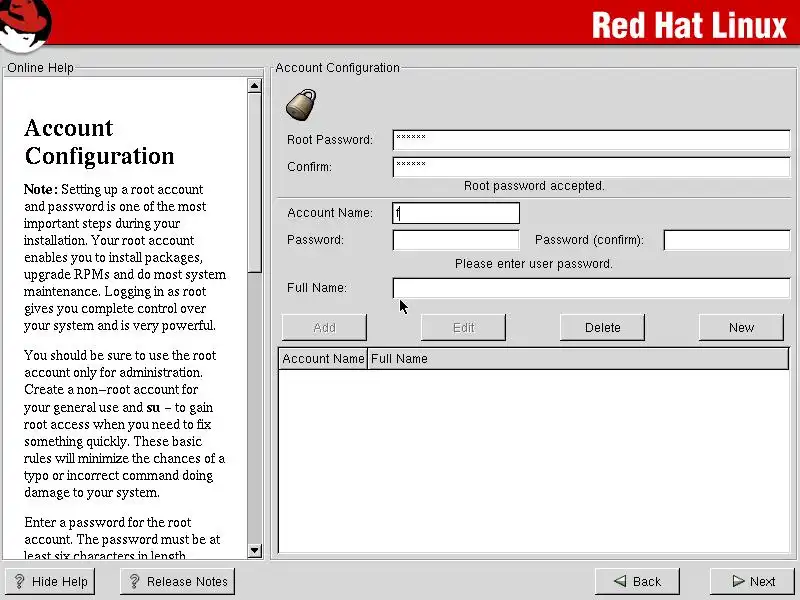Click the 'Root password accepted.' message
Image resolution: width=800 pixels, height=600 pixels.
[x=534, y=186]
